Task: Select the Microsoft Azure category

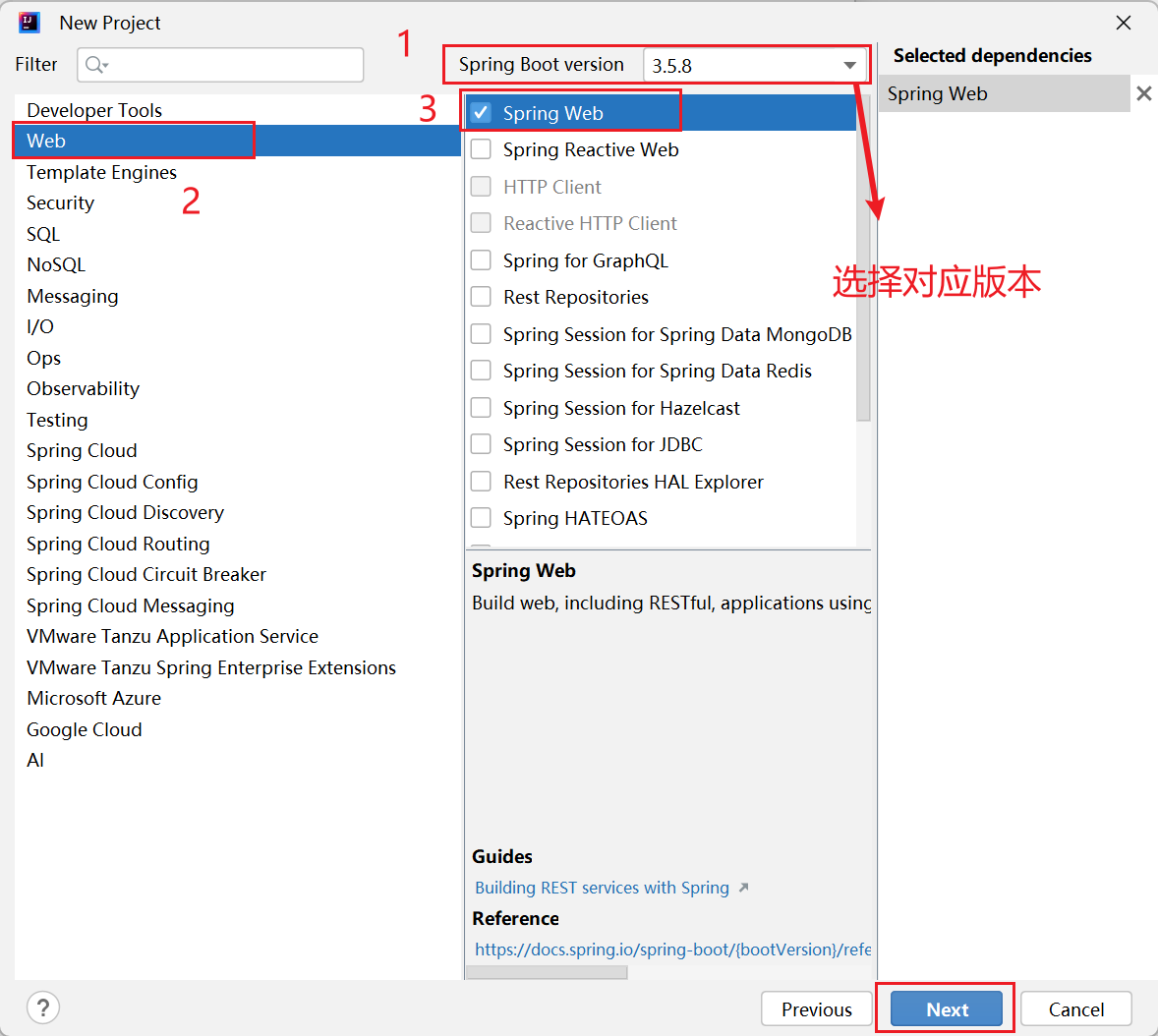Action: tap(238, 699)
